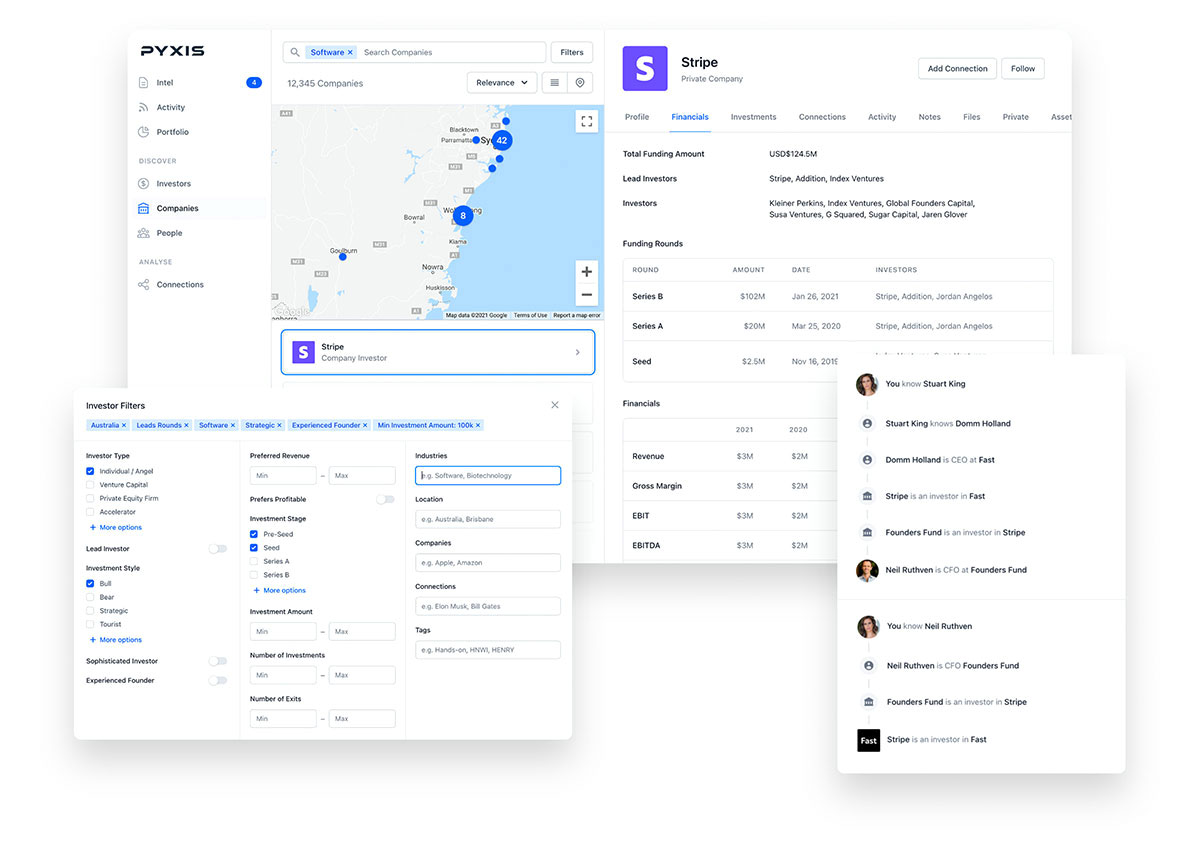
Task: Click the map cluster showing 42
Action: [x=502, y=141]
